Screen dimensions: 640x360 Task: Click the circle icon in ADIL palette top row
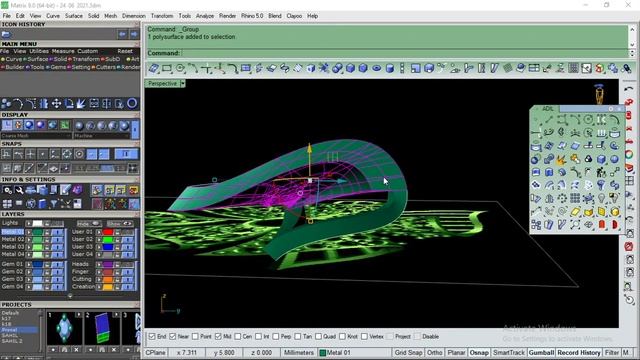click(588, 120)
